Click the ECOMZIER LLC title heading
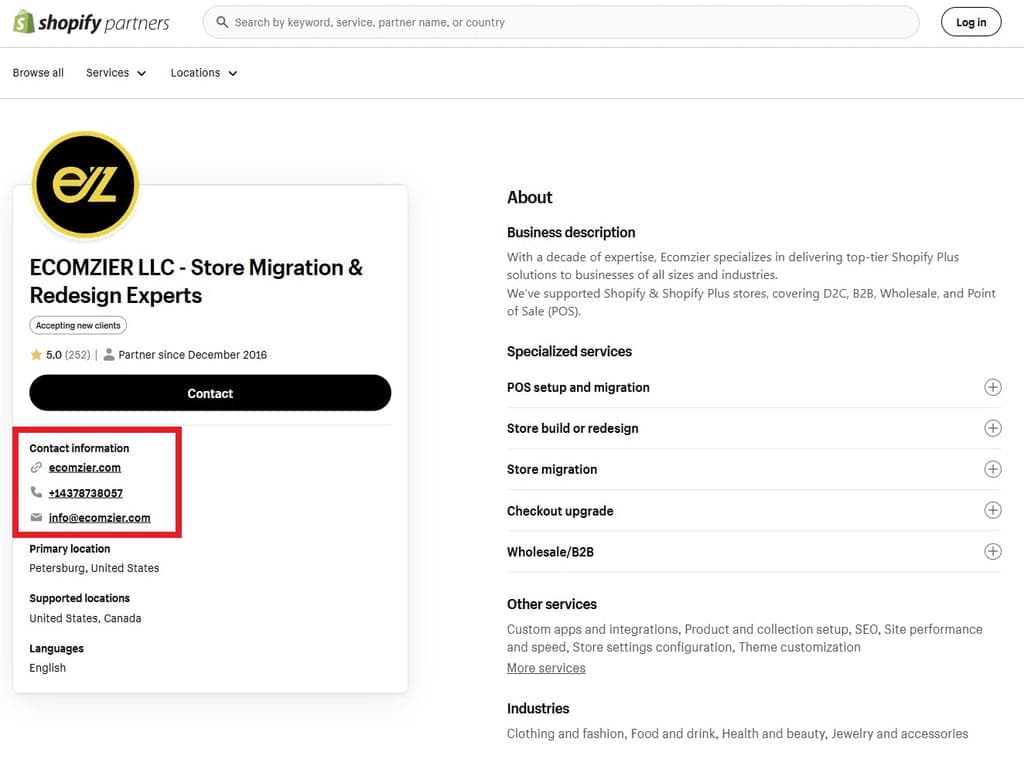The width and height of the screenshot is (1024, 759). point(196,281)
